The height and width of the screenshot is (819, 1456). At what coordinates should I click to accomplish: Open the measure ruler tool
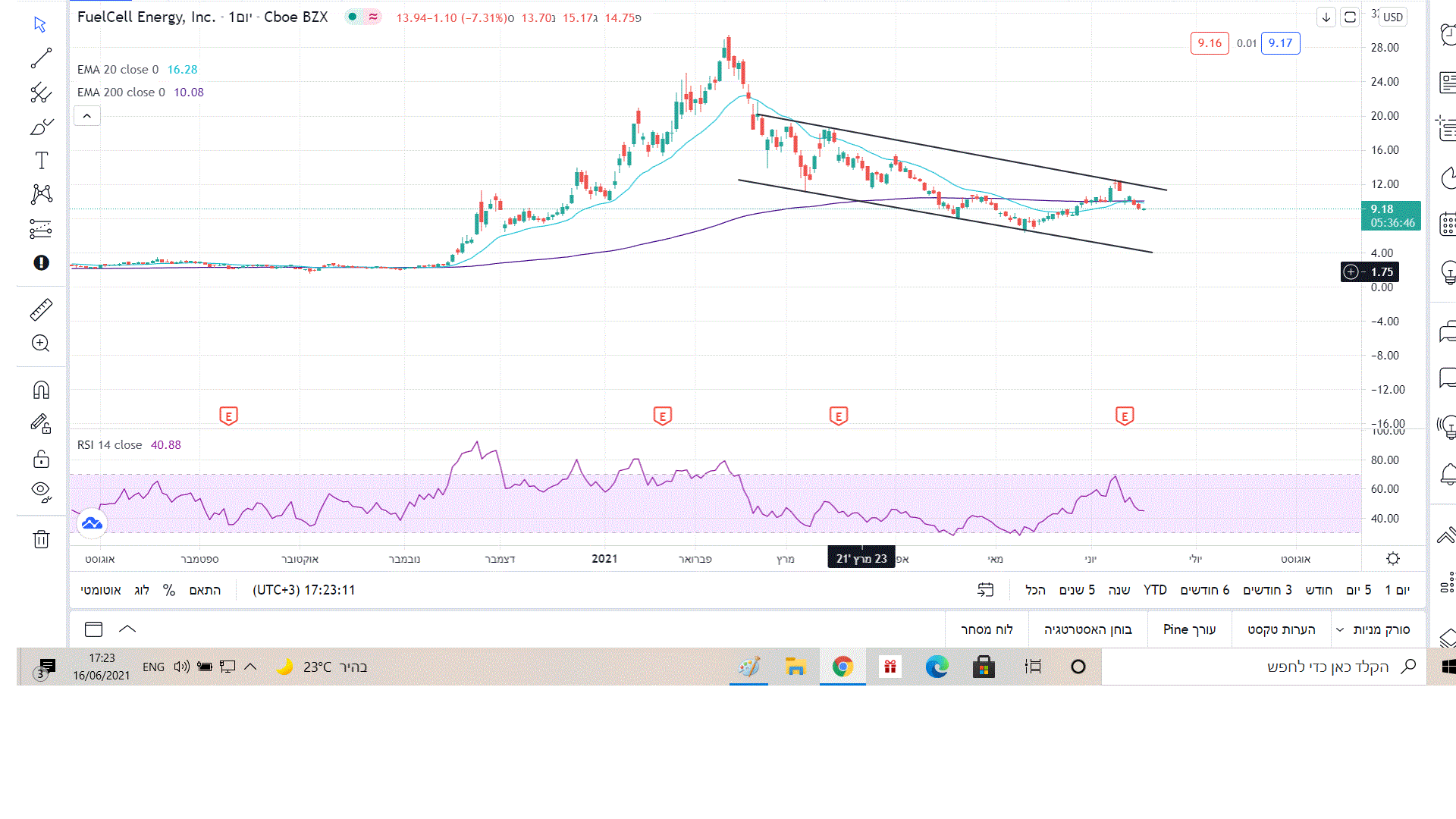tap(41, 309)
